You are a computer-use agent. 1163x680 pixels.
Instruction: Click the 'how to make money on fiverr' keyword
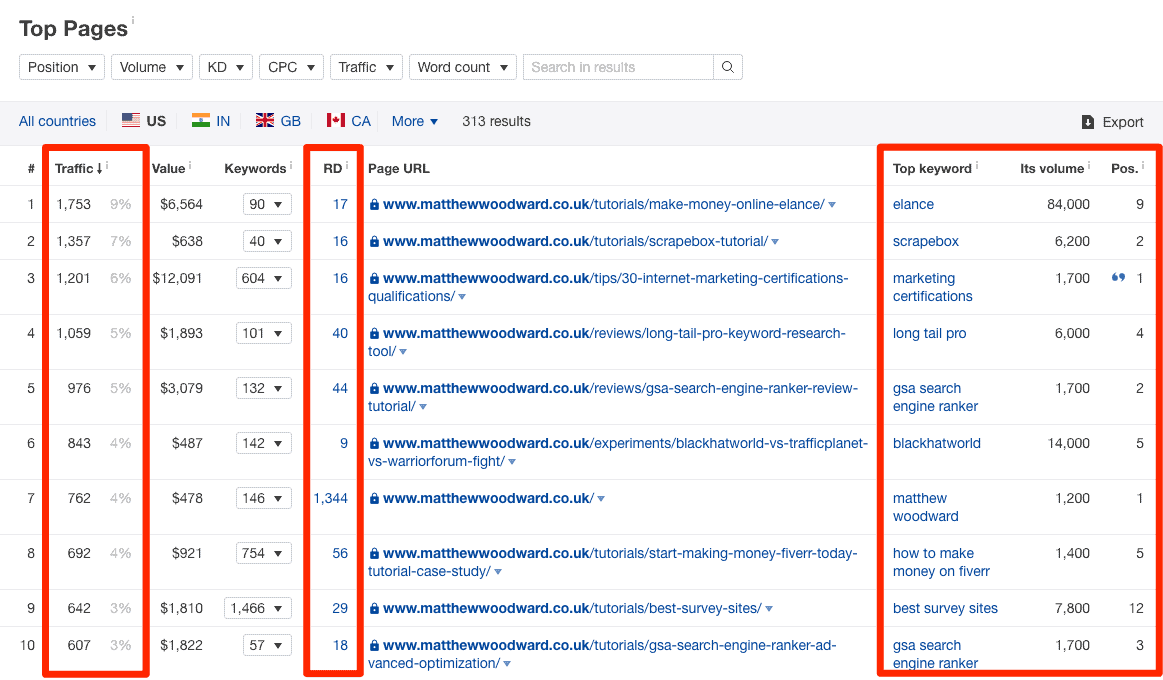pyautogui.click(x=941, y=562)
